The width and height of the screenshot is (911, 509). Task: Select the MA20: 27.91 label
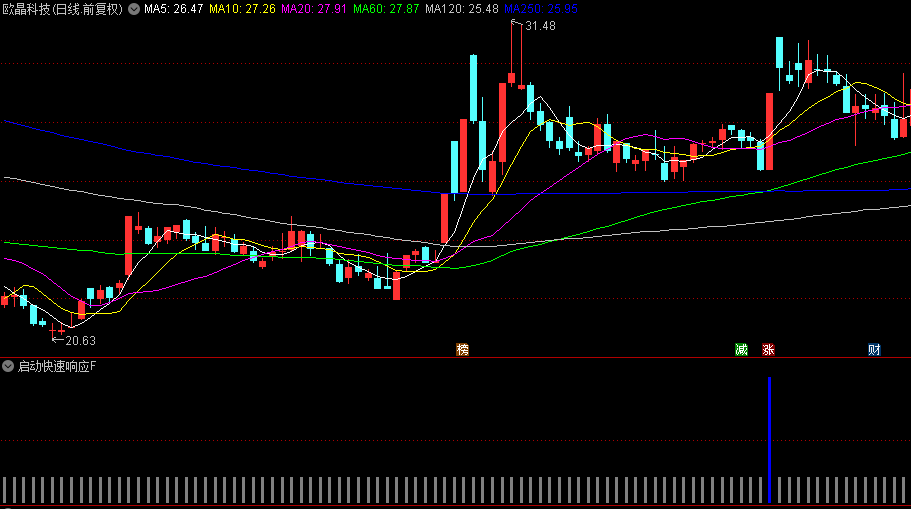(314, 9)
